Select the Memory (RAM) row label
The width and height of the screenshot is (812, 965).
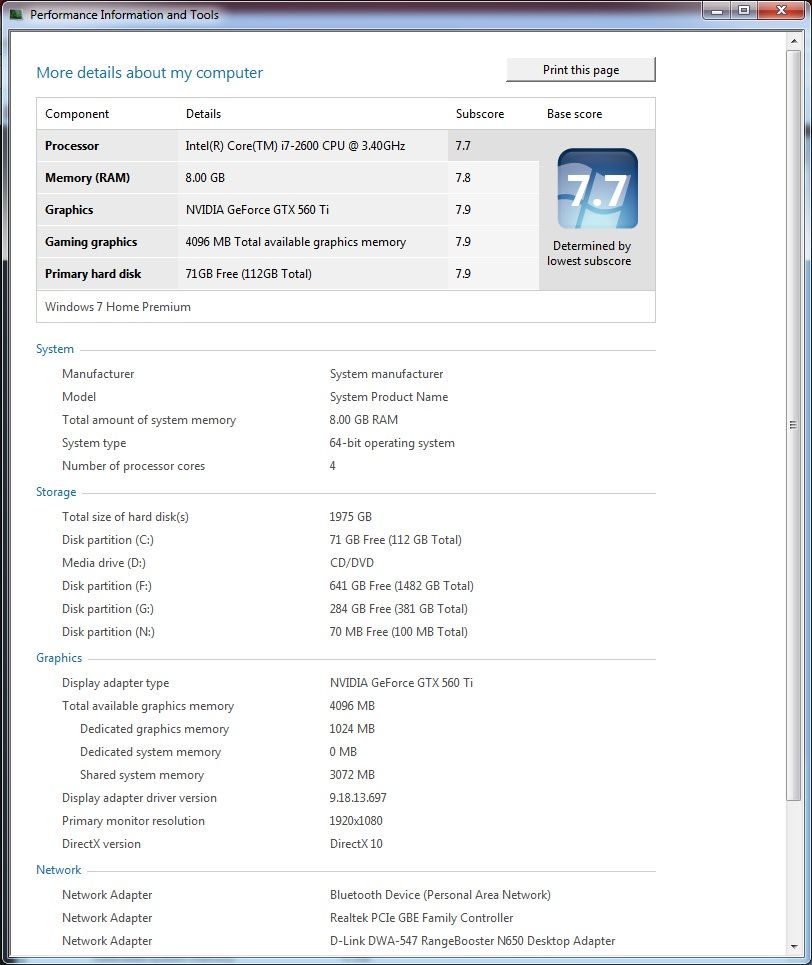88,178
